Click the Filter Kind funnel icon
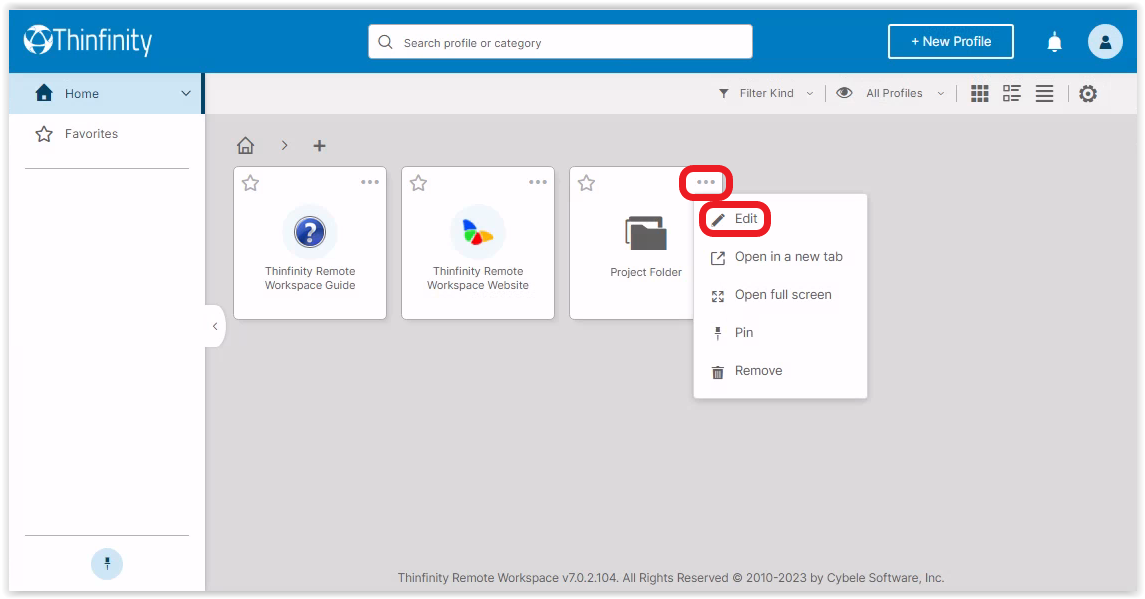Image resolution: width=1145 pixels, height=599 pixels. 724,94
